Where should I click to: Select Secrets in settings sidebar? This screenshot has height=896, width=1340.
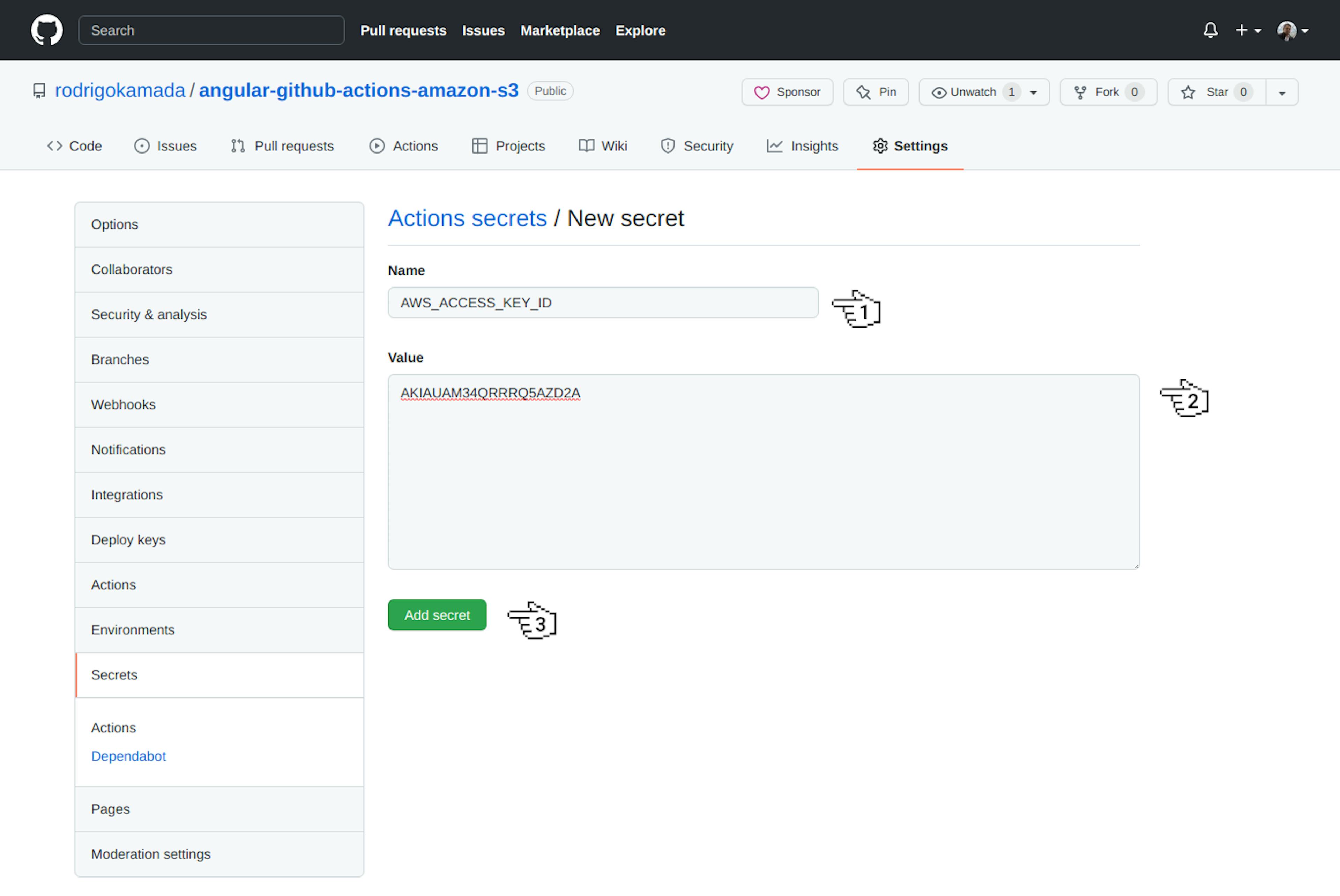tap(219, 675)
